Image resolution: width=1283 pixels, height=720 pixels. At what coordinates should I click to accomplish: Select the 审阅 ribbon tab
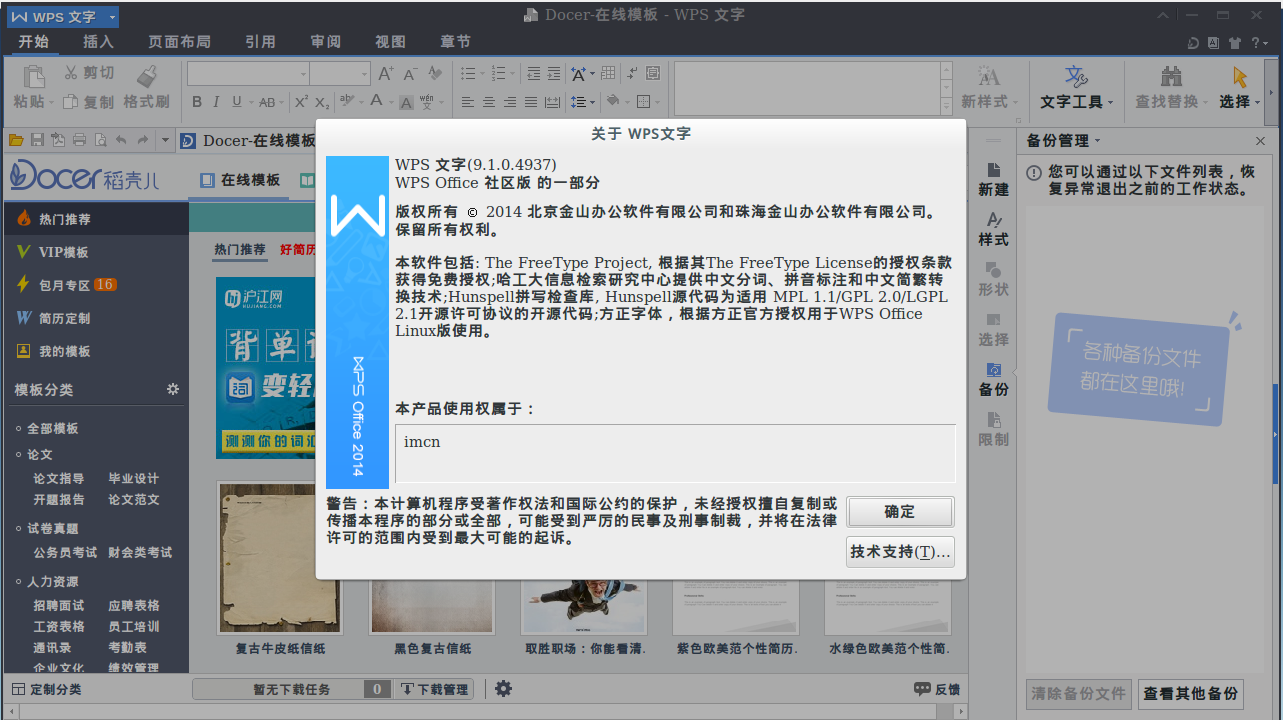tap(326, 42)
